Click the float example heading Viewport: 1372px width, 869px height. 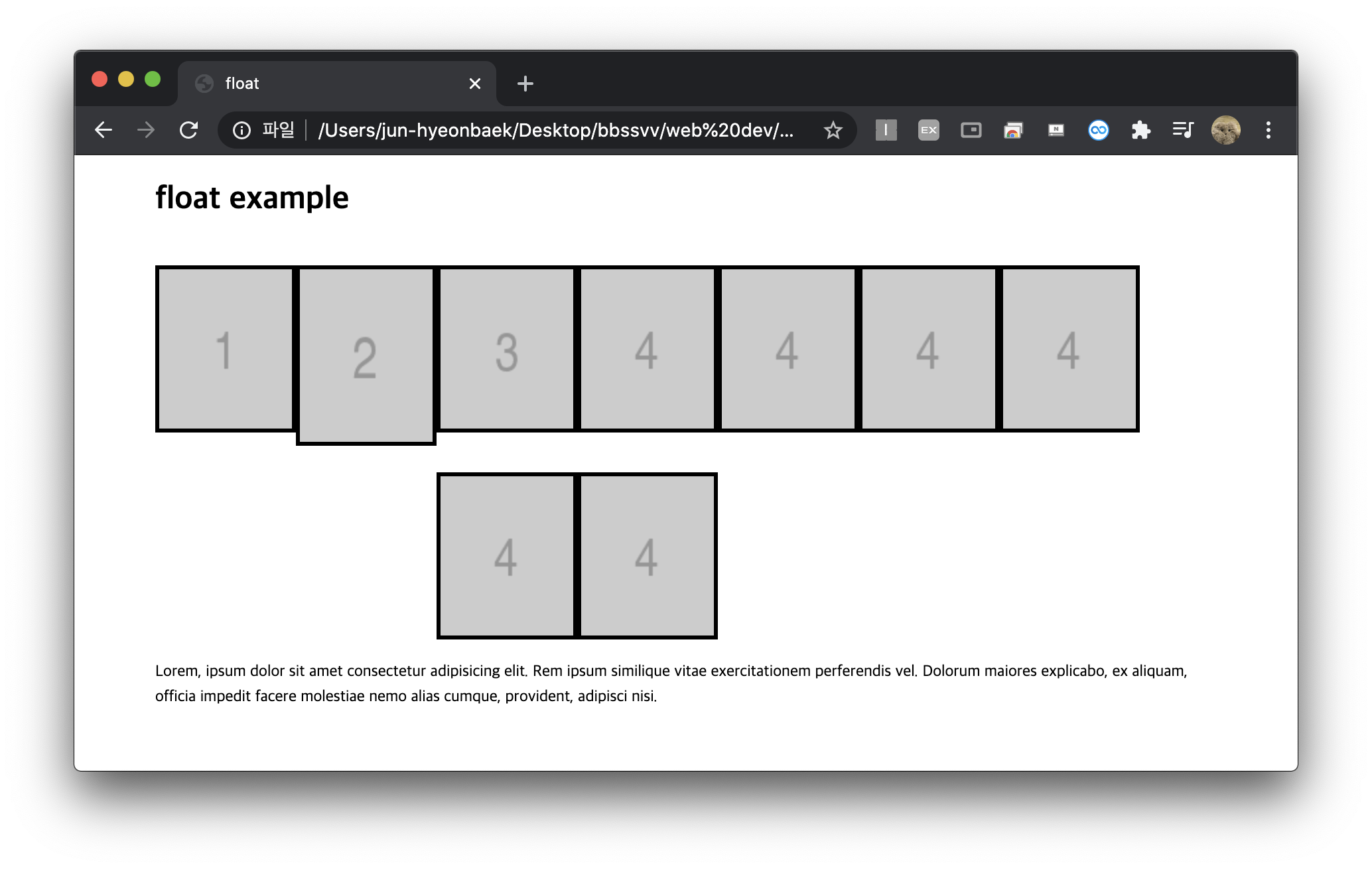point(252,198)
